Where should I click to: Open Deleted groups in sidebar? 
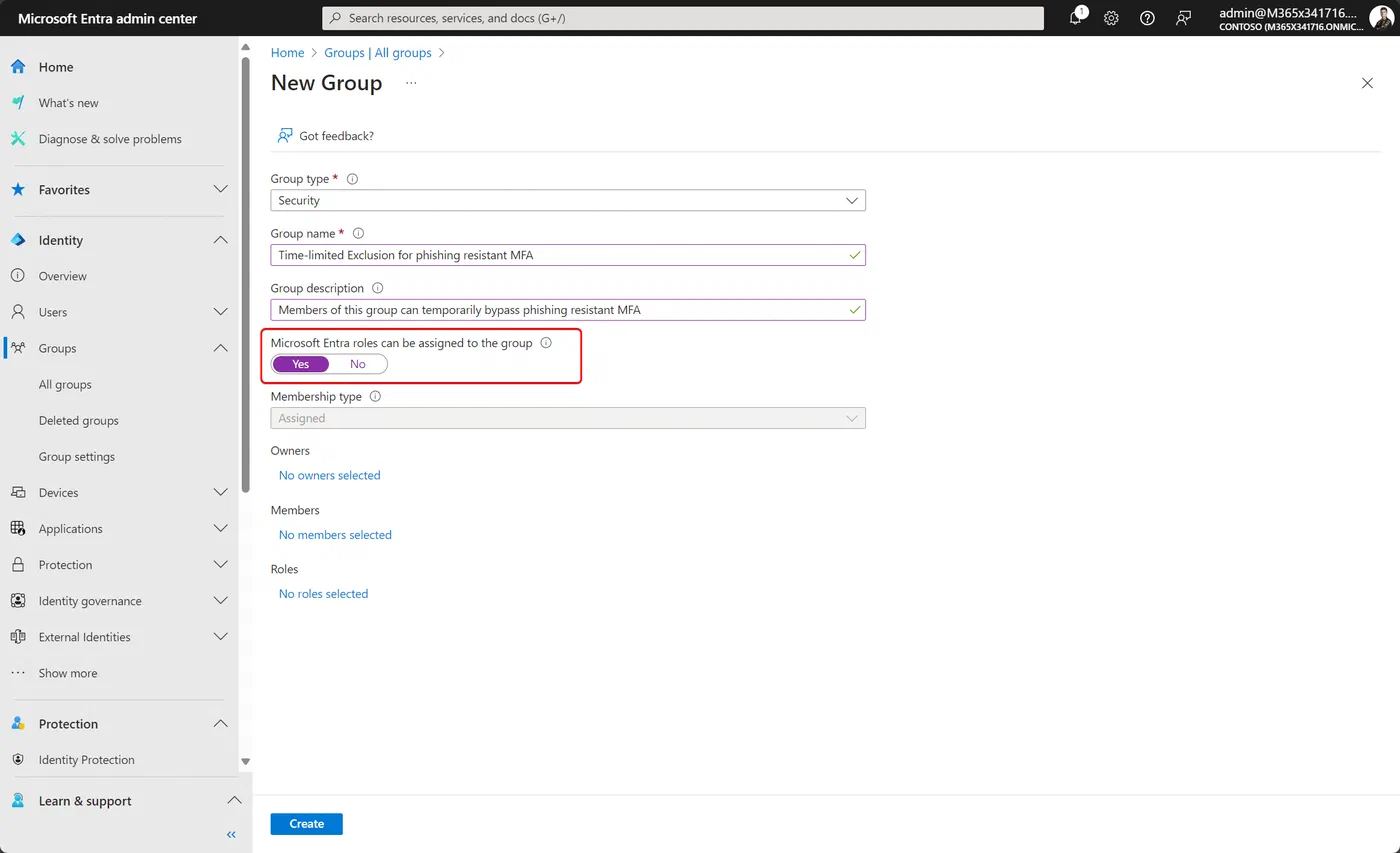click(79, 420)
